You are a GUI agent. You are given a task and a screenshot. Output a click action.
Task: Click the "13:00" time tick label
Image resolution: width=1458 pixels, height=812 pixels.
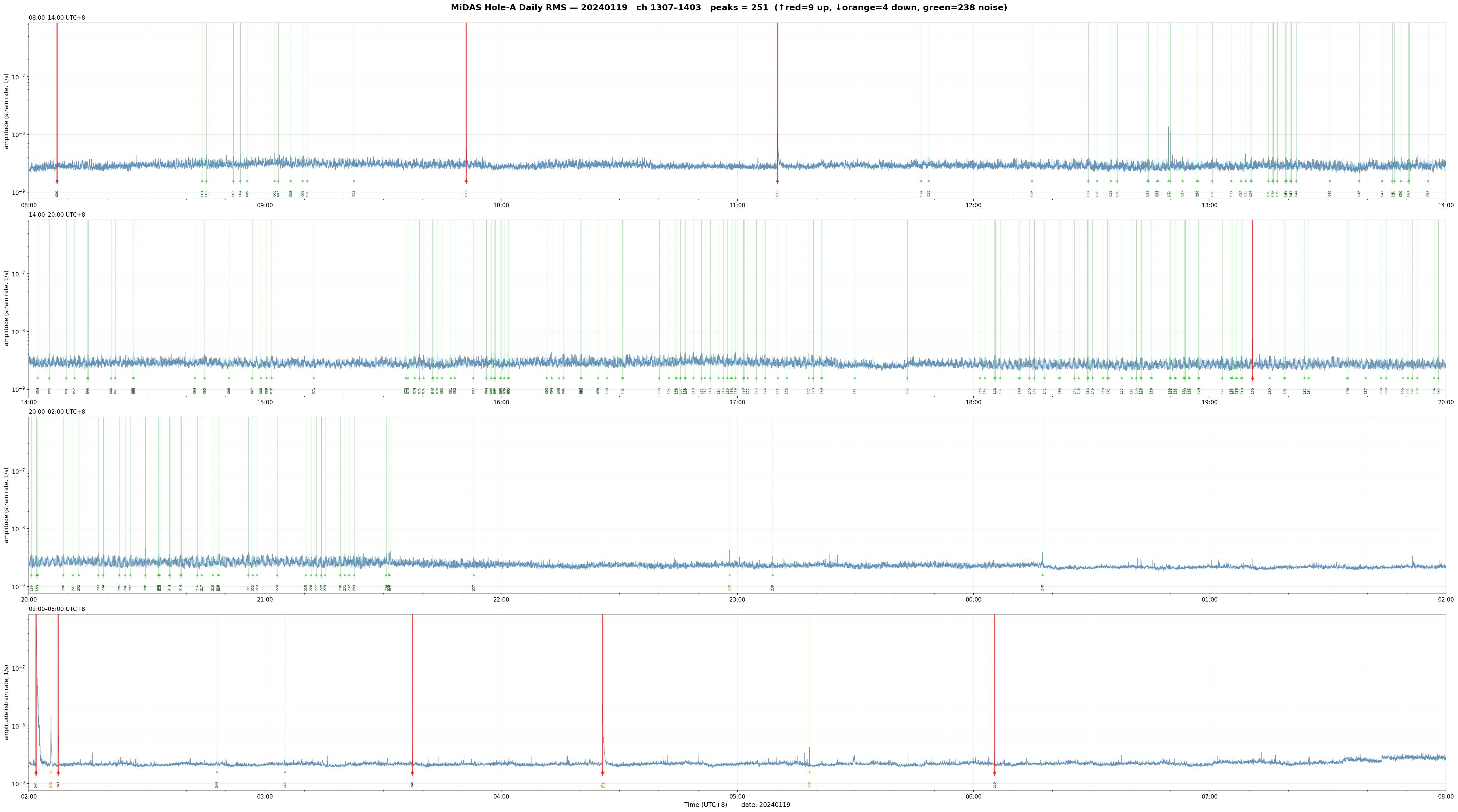(1210, 205)
